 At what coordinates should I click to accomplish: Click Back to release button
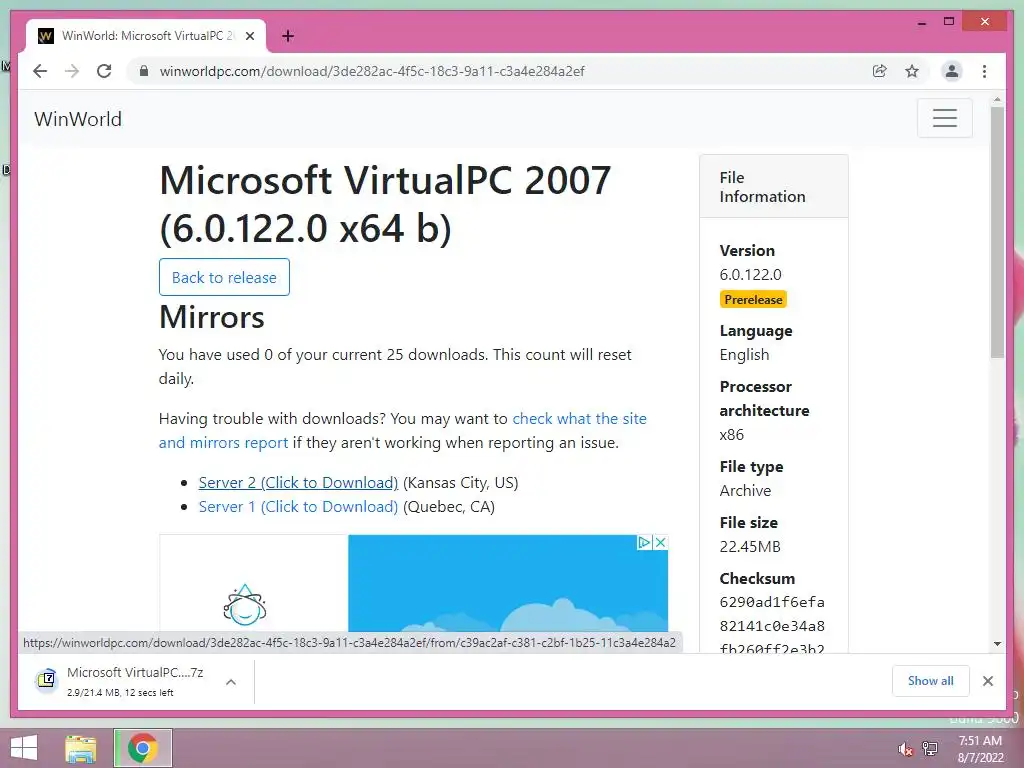pos(224,277)
